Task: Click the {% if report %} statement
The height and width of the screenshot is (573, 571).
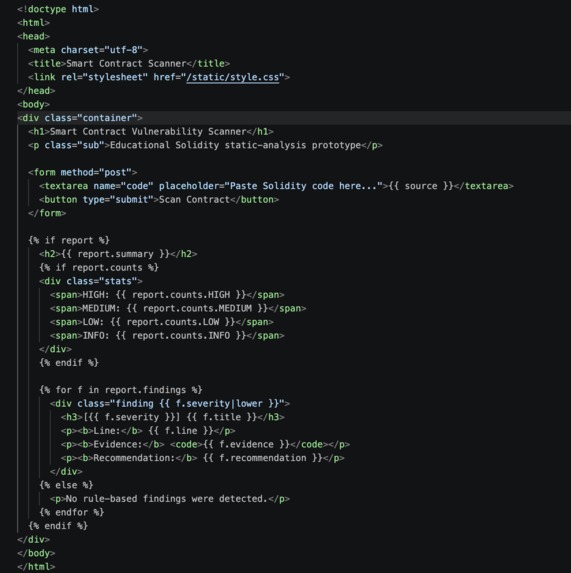Action: tap(69, 240)
